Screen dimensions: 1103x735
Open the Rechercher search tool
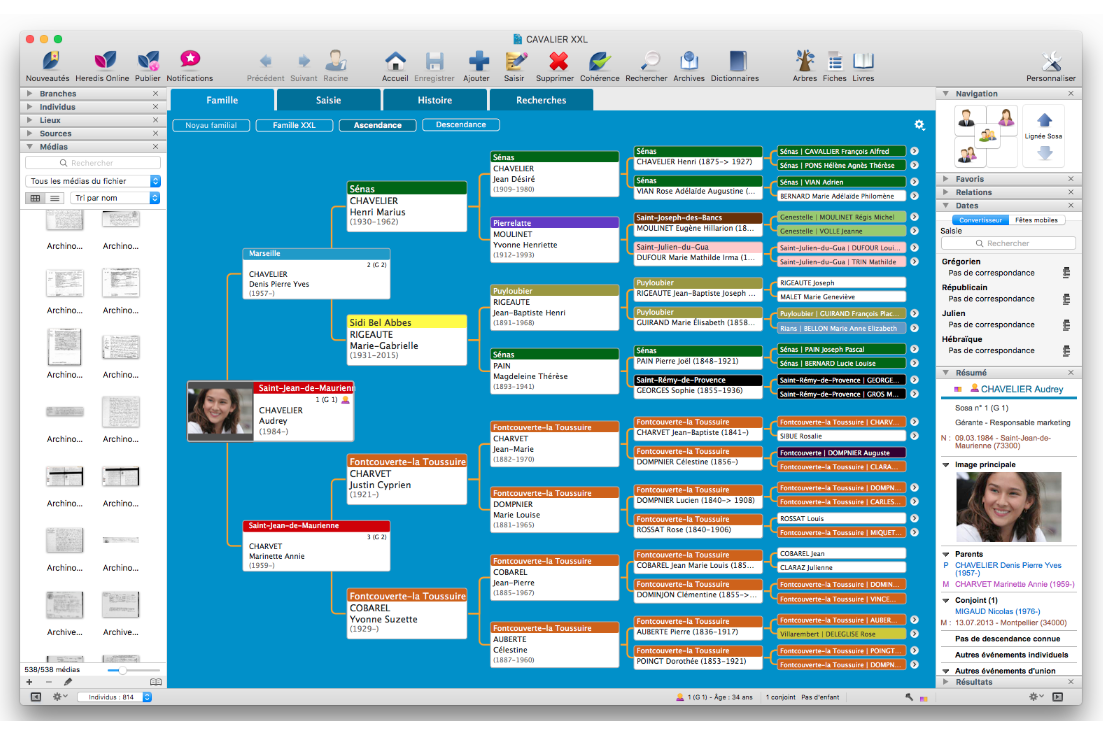pos(646,66)
